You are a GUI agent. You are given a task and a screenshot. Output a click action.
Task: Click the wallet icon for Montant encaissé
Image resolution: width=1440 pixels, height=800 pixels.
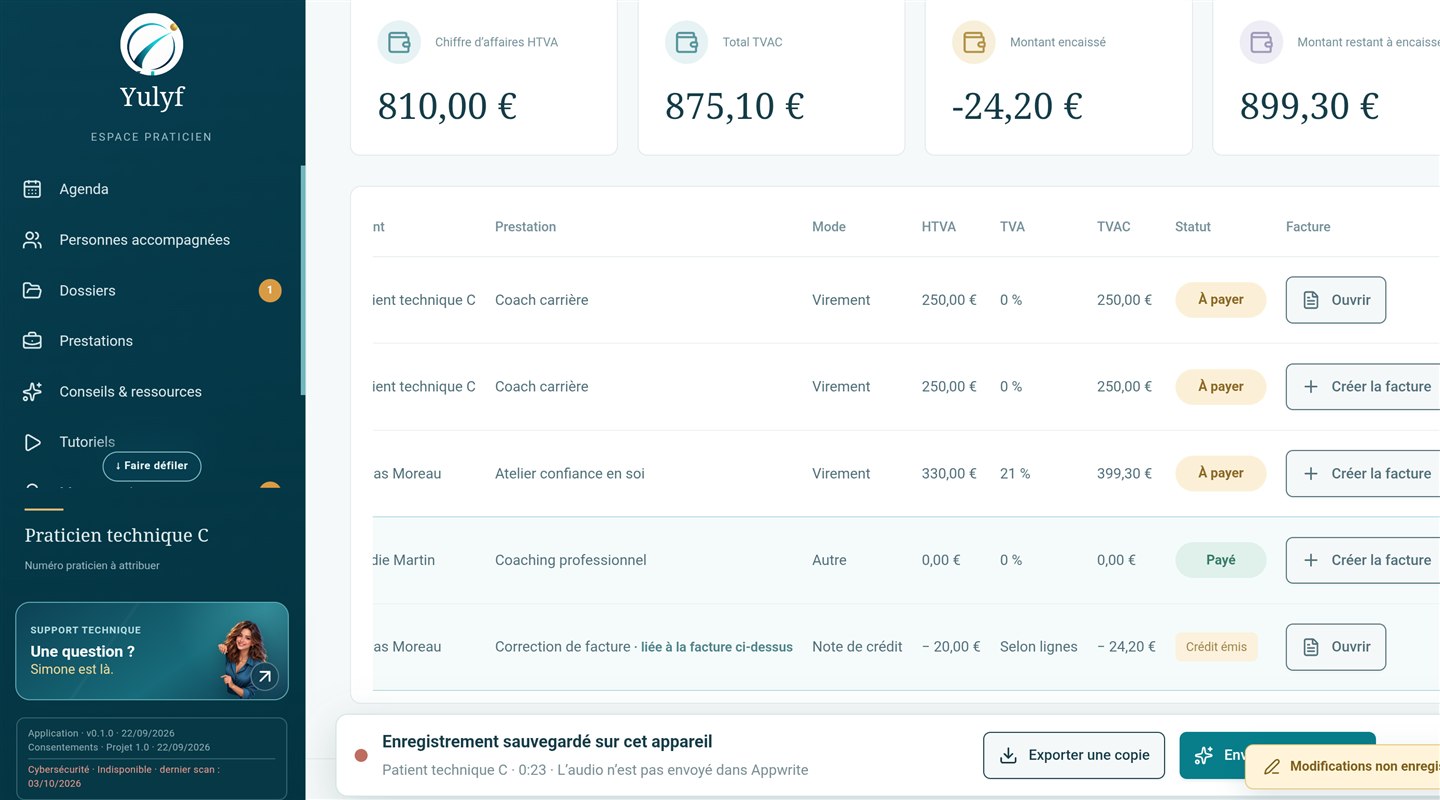pos(974,42)
